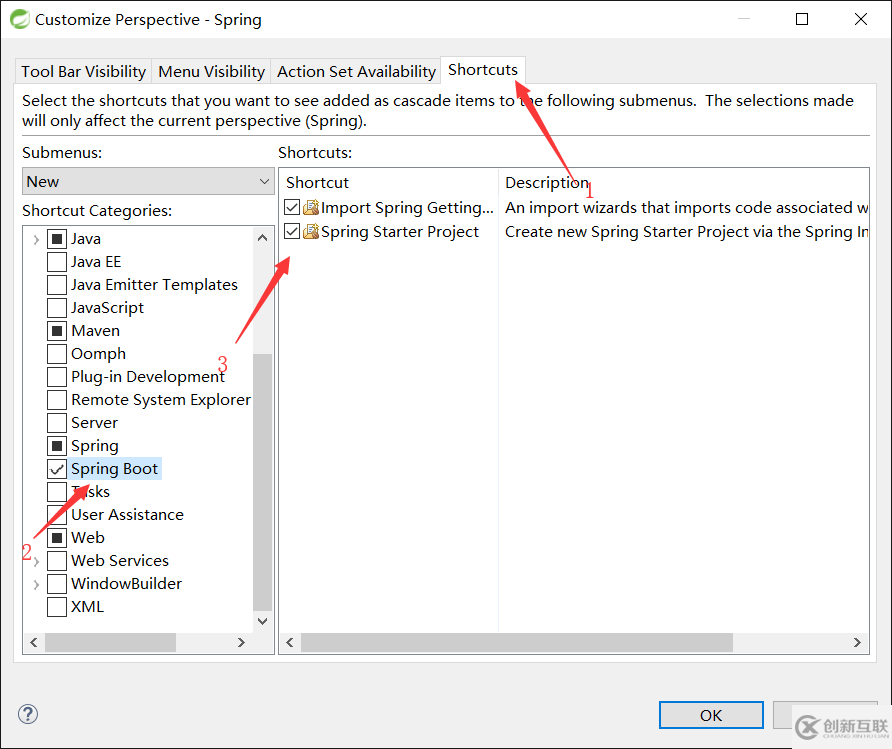Enable the User Assistance checkbox

pyautogui.click(x=57, y=515)
